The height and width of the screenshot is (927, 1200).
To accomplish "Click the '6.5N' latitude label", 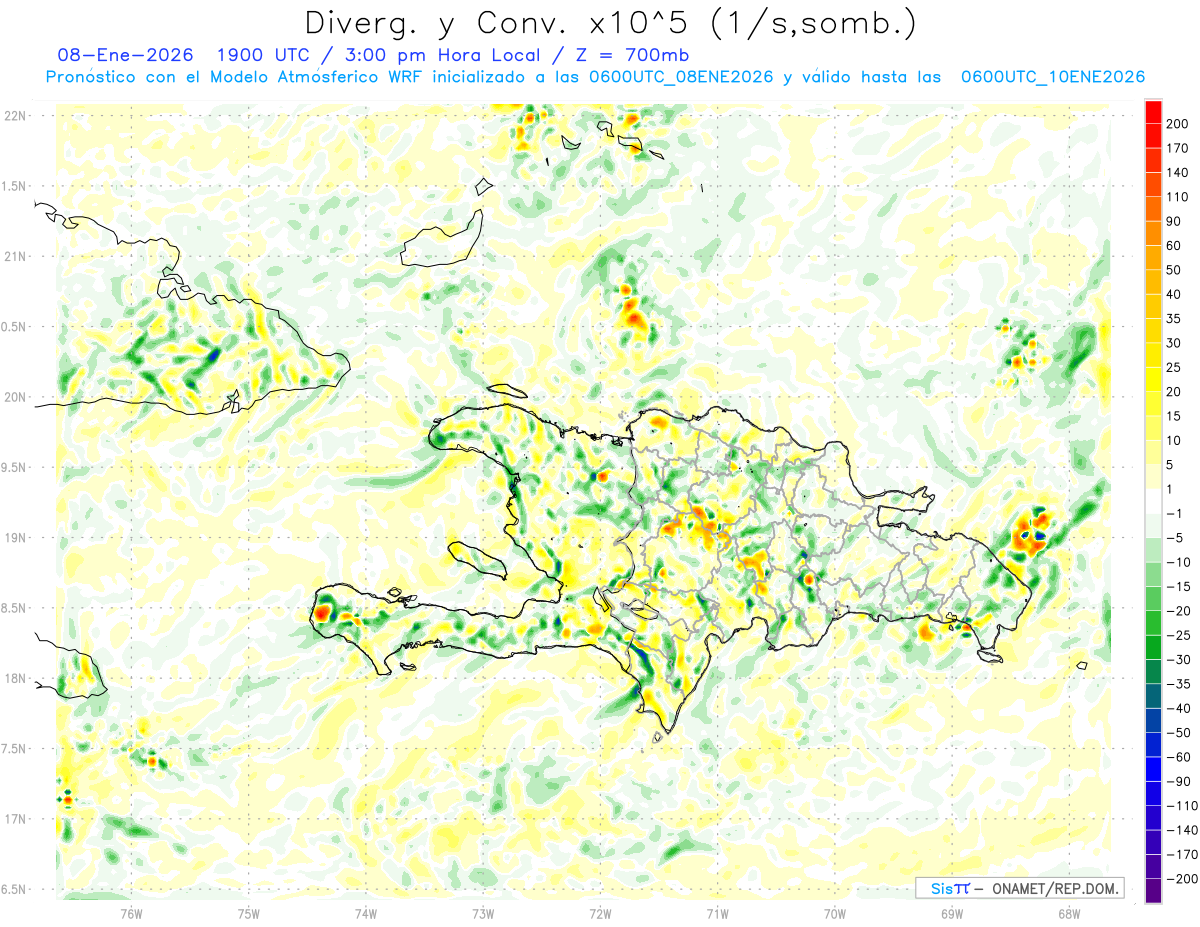I will [15, 890].
